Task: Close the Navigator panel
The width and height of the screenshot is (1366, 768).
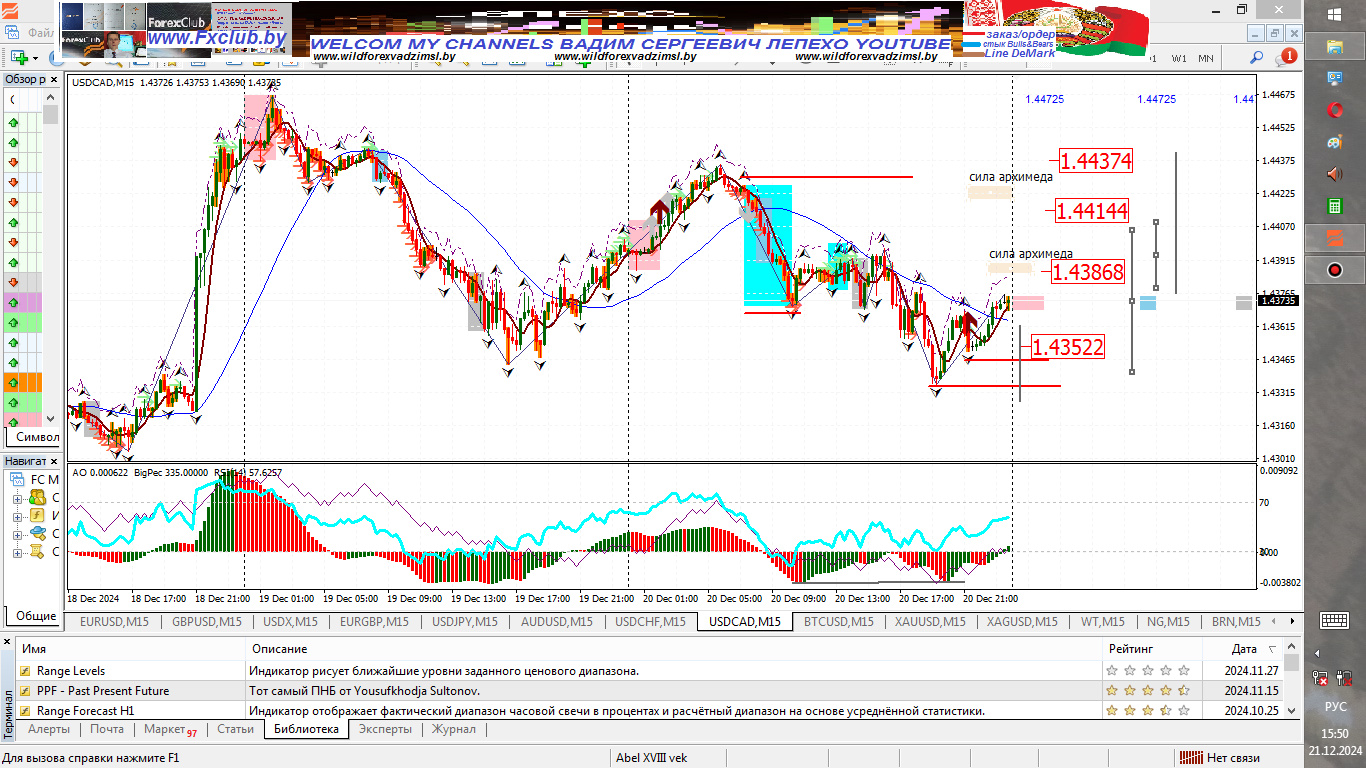Action: 55,461
